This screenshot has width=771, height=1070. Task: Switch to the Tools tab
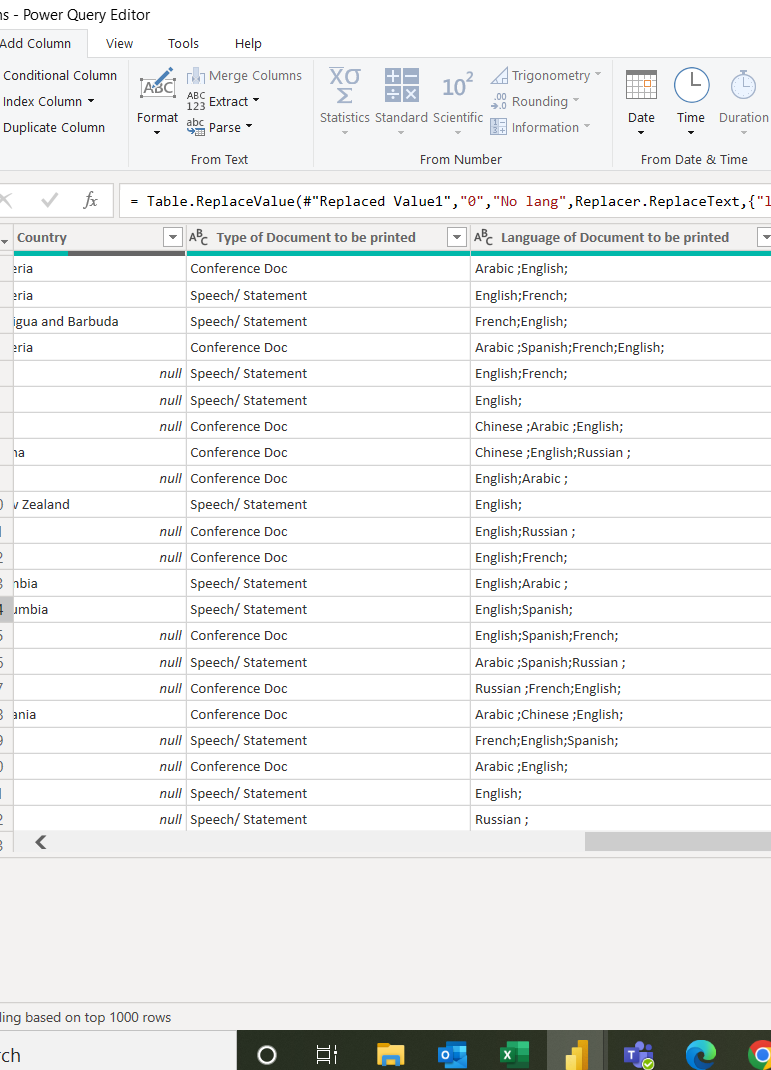(x=184, y=44)
